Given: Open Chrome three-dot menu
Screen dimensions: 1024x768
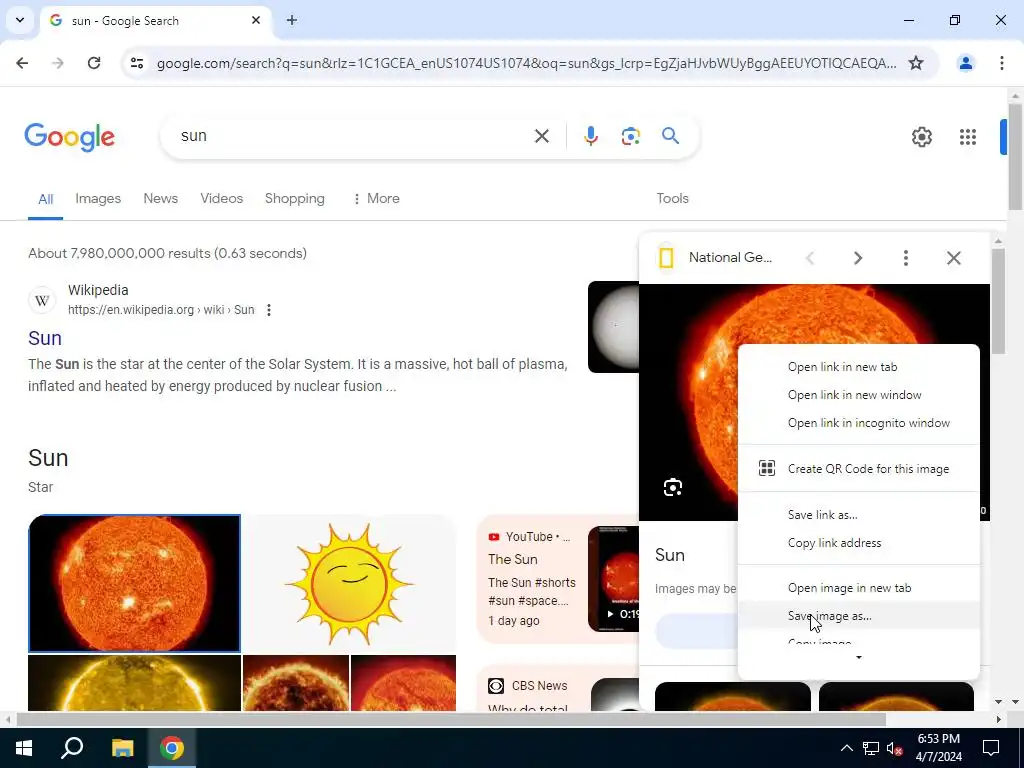Looking at the screenshot, I should point(1002,63).
